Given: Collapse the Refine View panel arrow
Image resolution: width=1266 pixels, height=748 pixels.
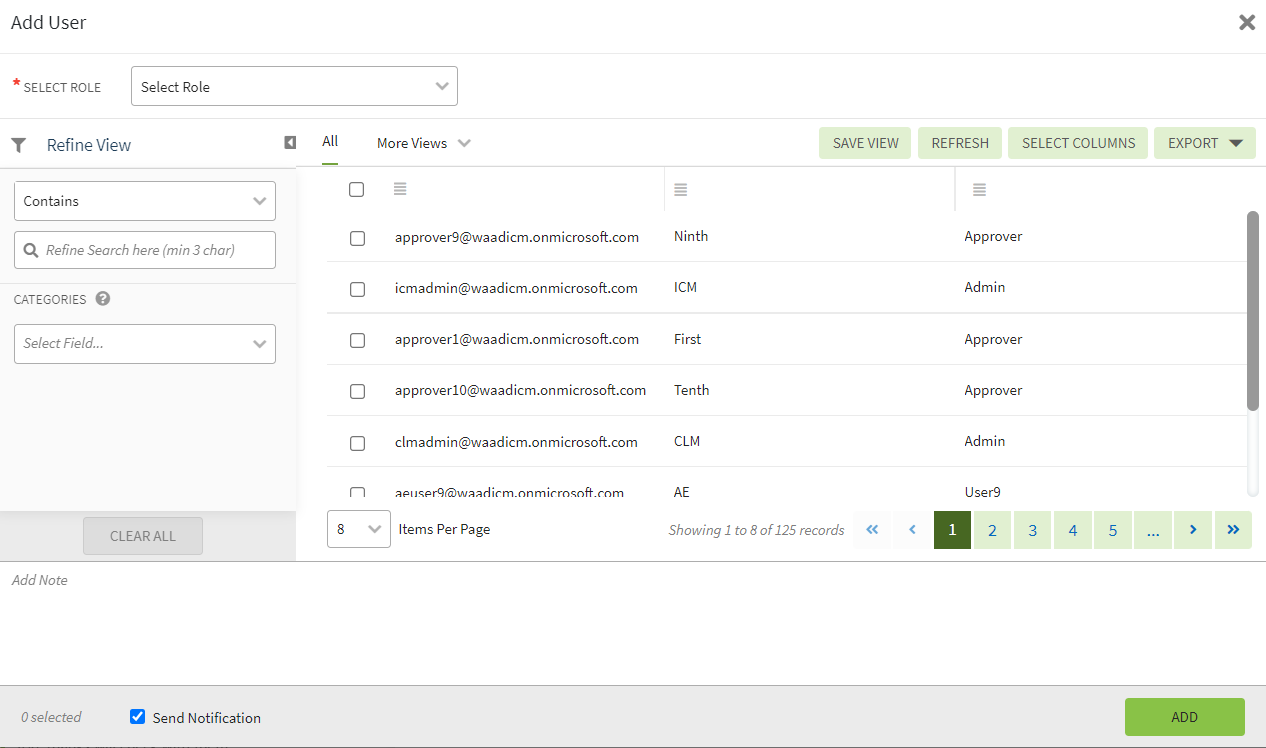Looking at the screenshot, I should click(x=290, y=143).
